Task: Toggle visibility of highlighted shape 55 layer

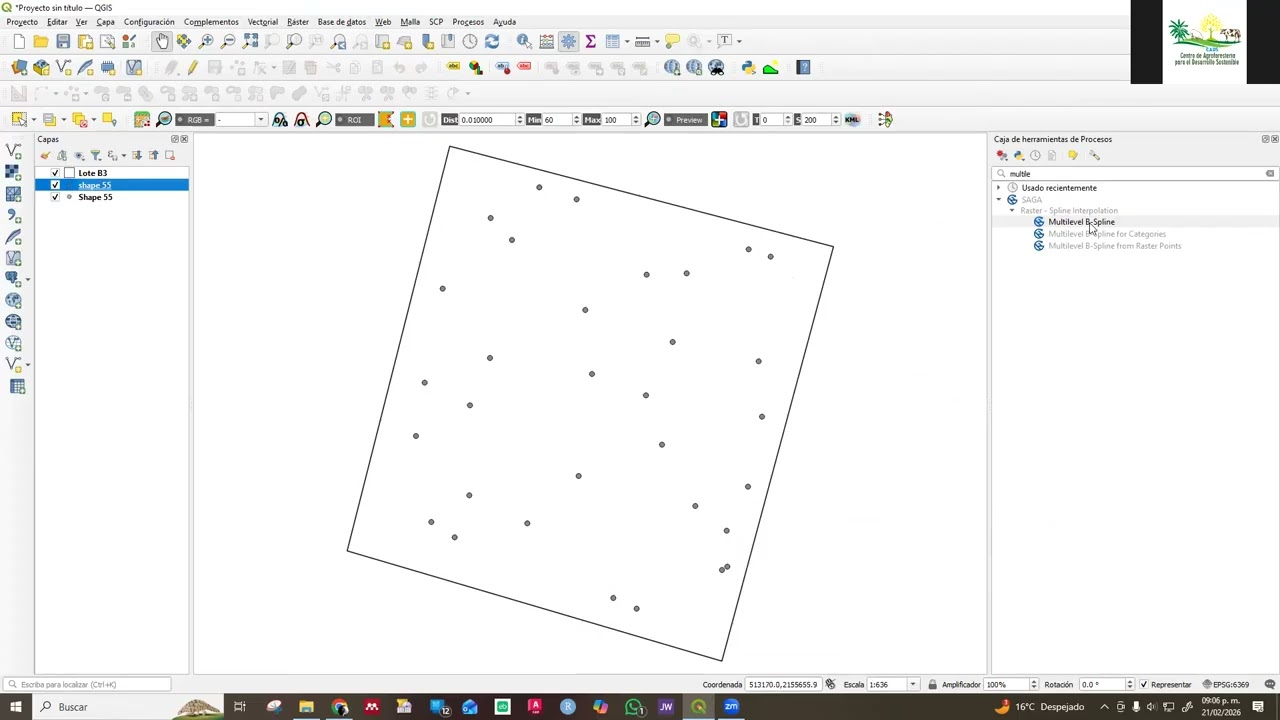Action: click(55, 185)
